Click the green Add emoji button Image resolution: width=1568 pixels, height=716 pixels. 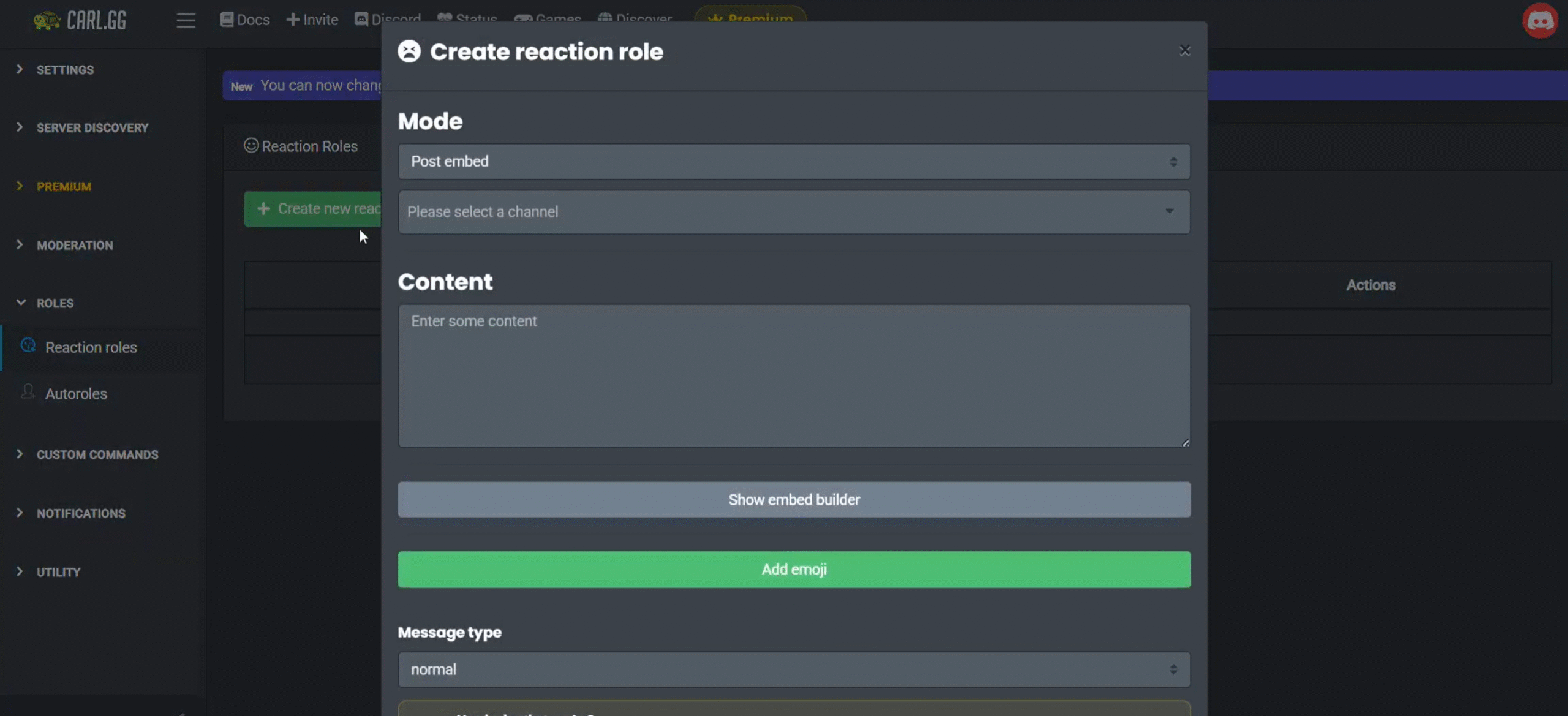coord(794,570)
